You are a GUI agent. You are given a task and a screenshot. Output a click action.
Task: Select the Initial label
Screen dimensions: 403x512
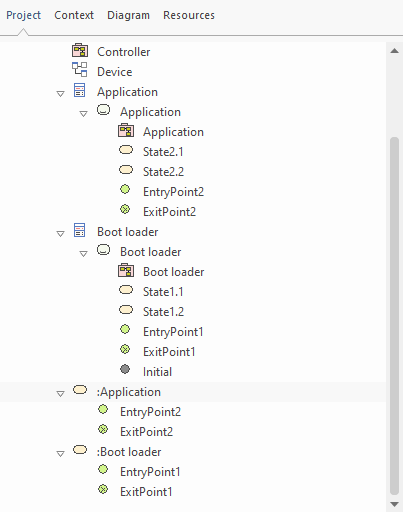(157, 372)
